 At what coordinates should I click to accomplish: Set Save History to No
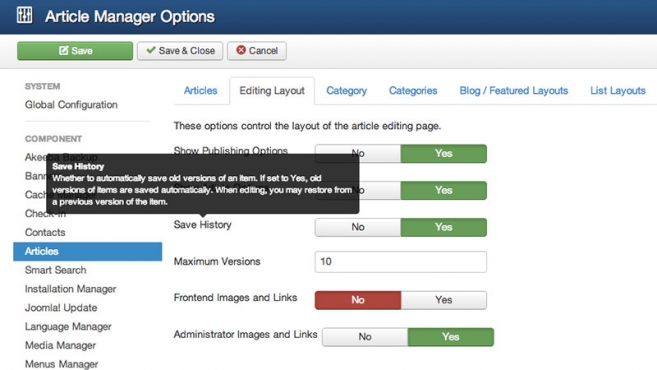point(358,227)
